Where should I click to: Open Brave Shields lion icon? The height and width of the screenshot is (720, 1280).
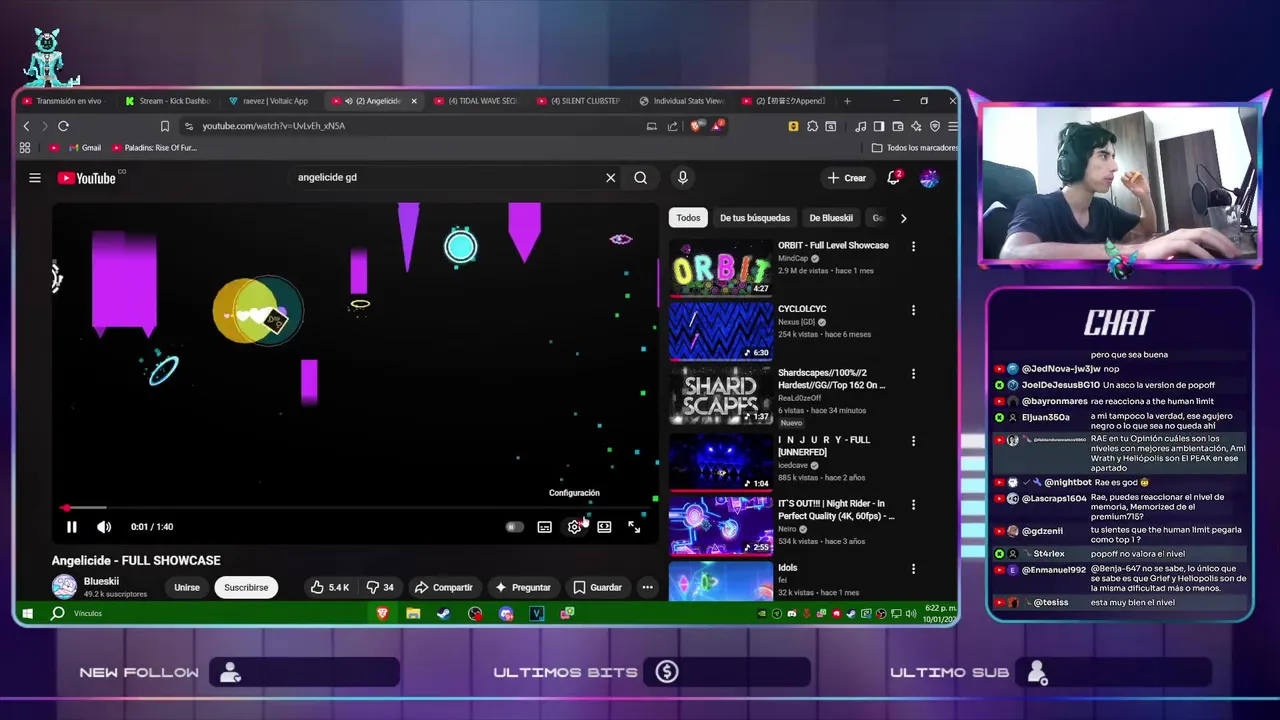point(698,126)
